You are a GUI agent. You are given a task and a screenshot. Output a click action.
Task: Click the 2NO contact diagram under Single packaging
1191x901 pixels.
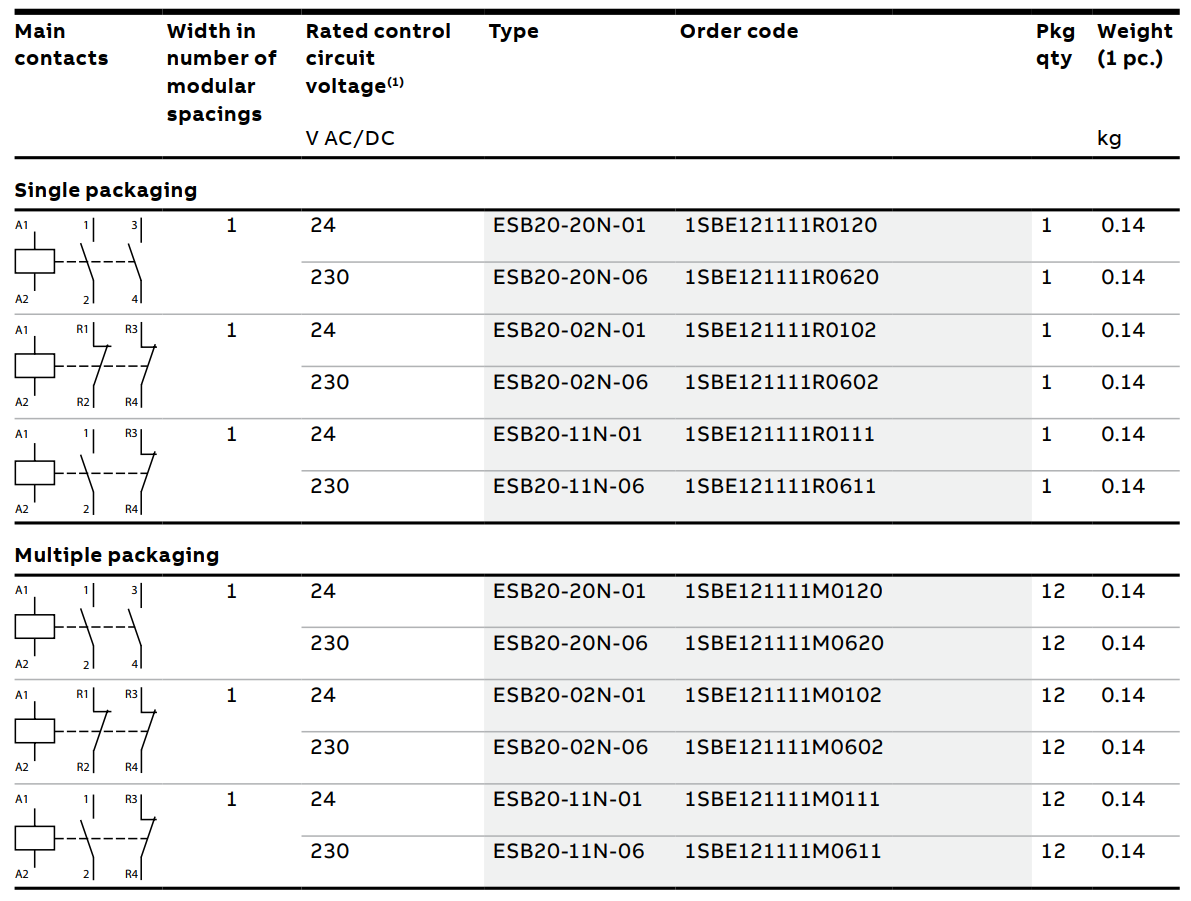[x=79, y=261]
